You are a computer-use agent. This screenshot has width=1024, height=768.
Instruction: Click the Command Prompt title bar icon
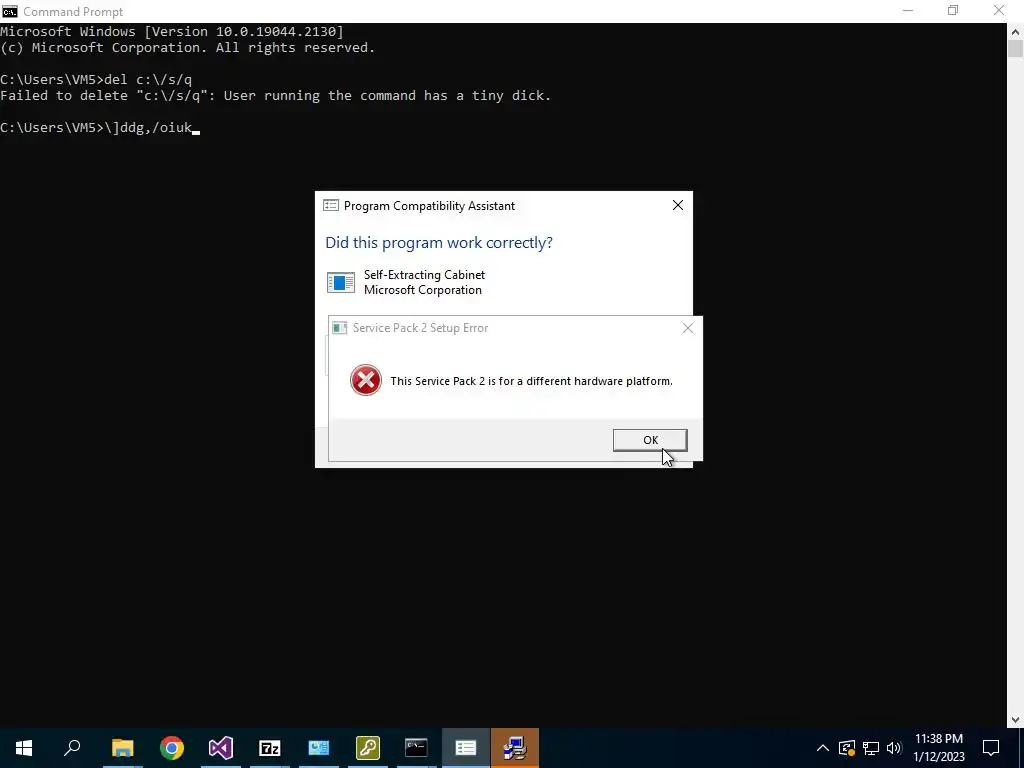click(x=10, y=11)
